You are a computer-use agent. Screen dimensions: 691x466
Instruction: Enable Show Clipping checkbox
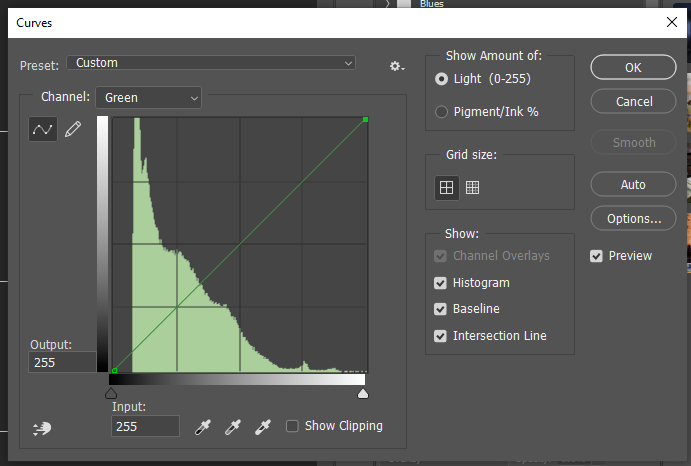pos(292,426)
